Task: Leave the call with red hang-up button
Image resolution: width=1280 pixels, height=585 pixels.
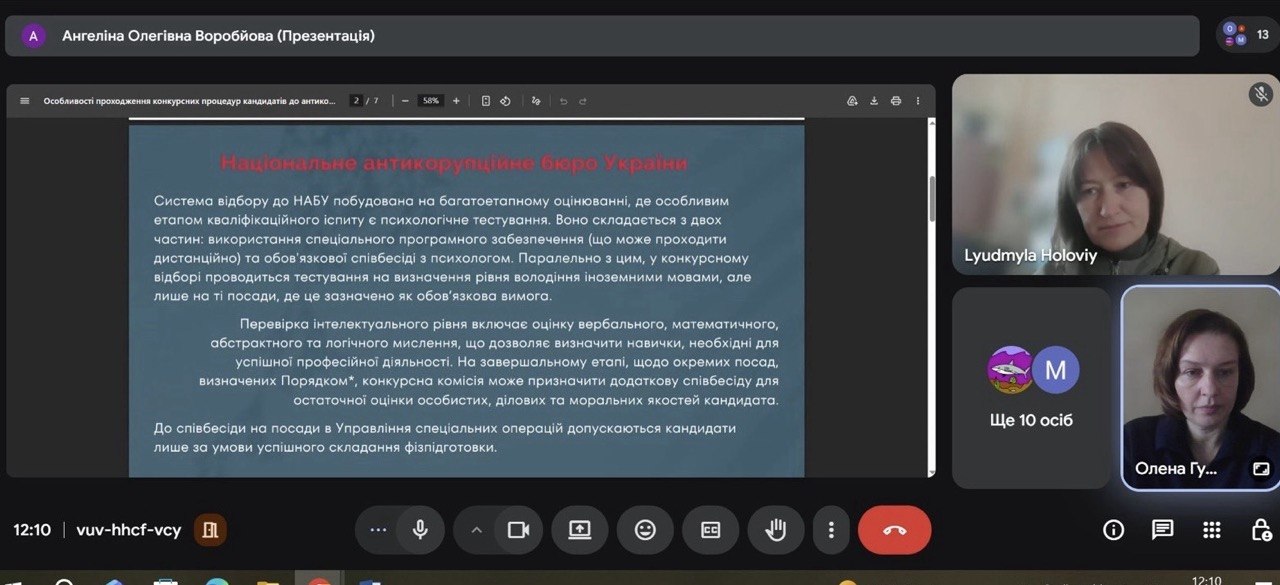Action: point(894,530)
